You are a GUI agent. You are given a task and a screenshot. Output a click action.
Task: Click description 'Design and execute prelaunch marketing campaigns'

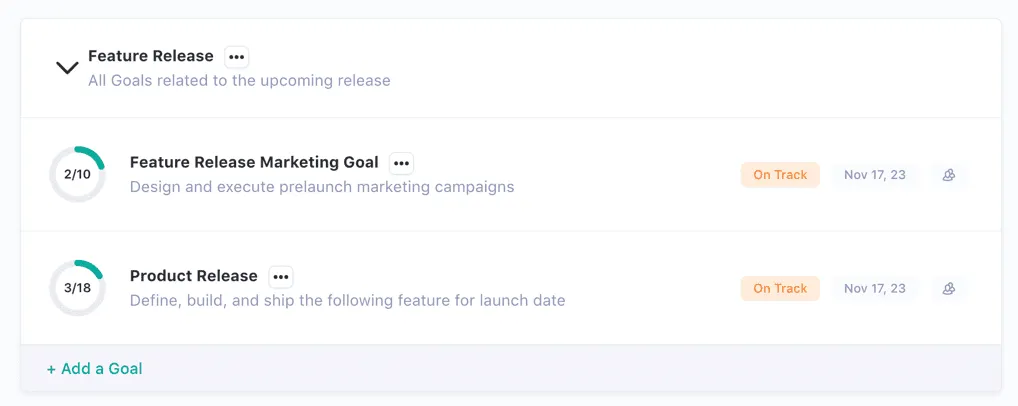pos(322,187)
